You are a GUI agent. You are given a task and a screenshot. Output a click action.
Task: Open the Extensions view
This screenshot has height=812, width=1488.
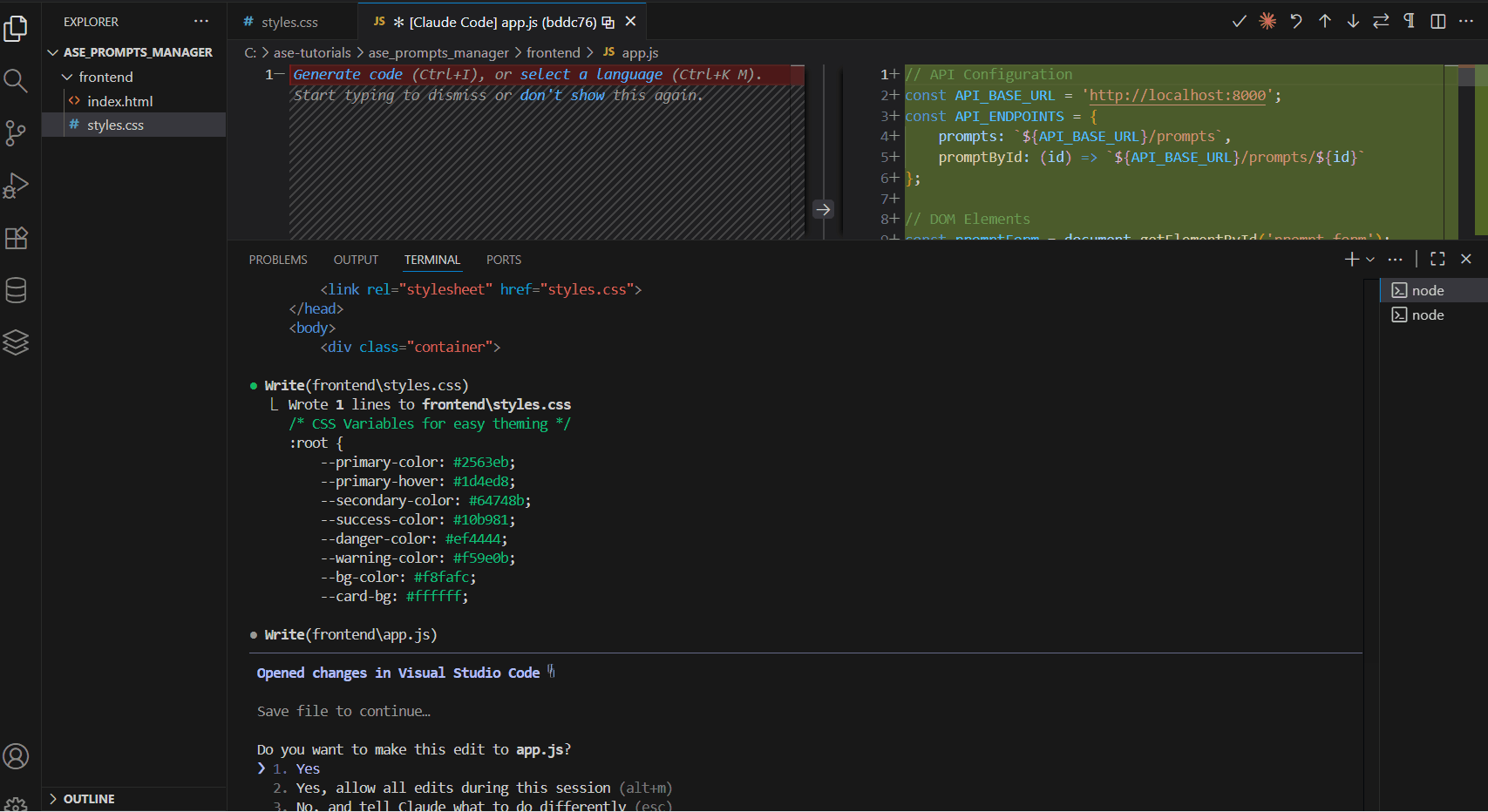16,238
